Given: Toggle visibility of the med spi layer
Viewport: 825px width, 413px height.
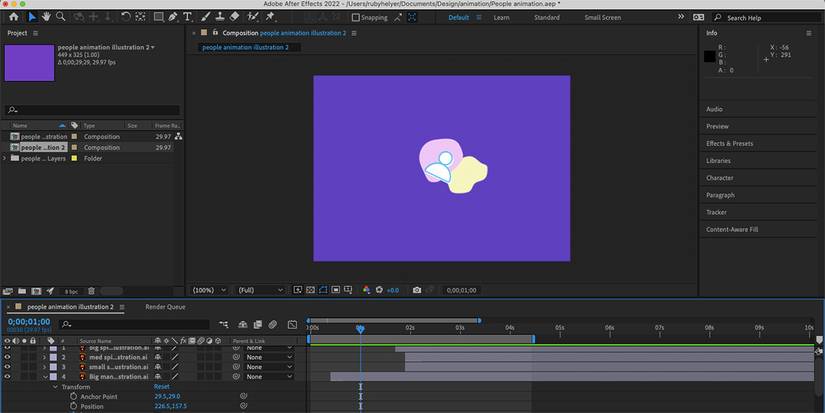Looking at the screenshot, I should [x=7, y=357].
